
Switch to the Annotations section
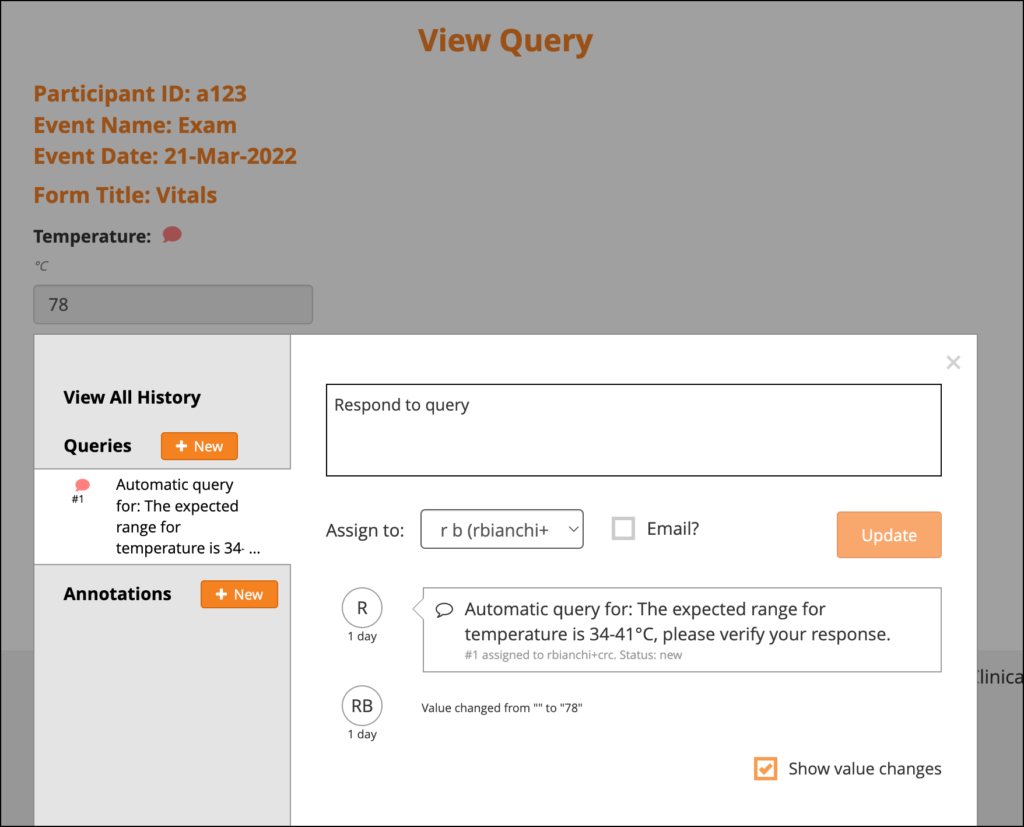(117, 593)
